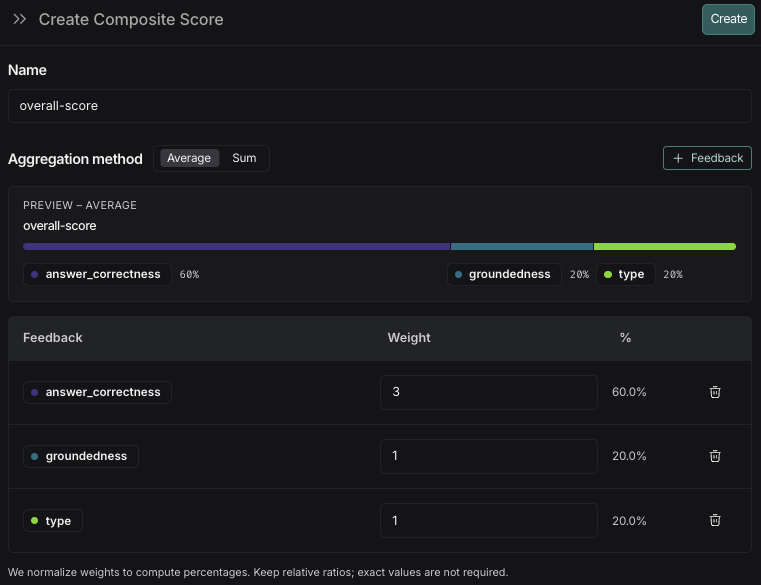The width and height of the screenshot is (761, 585).
Task: Select Average aggregation method
Action: pos(189,158)
